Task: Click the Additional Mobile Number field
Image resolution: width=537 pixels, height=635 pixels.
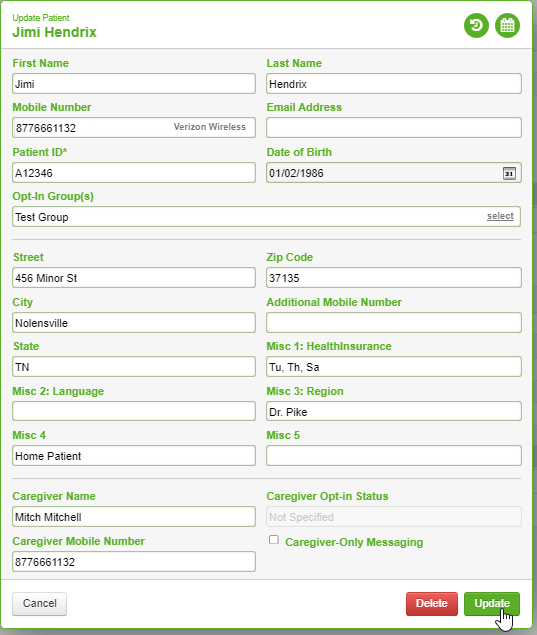Action: [x=394, y=323]
